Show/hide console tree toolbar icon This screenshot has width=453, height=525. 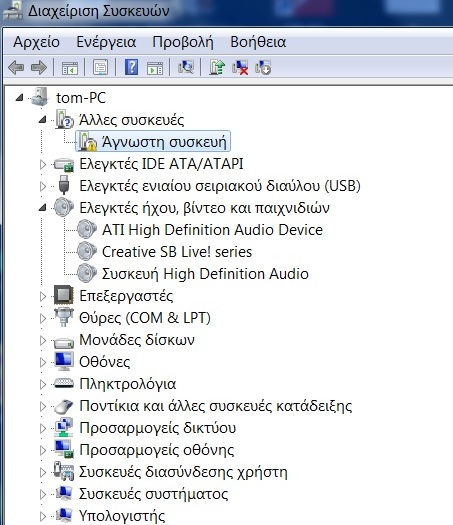70,68
